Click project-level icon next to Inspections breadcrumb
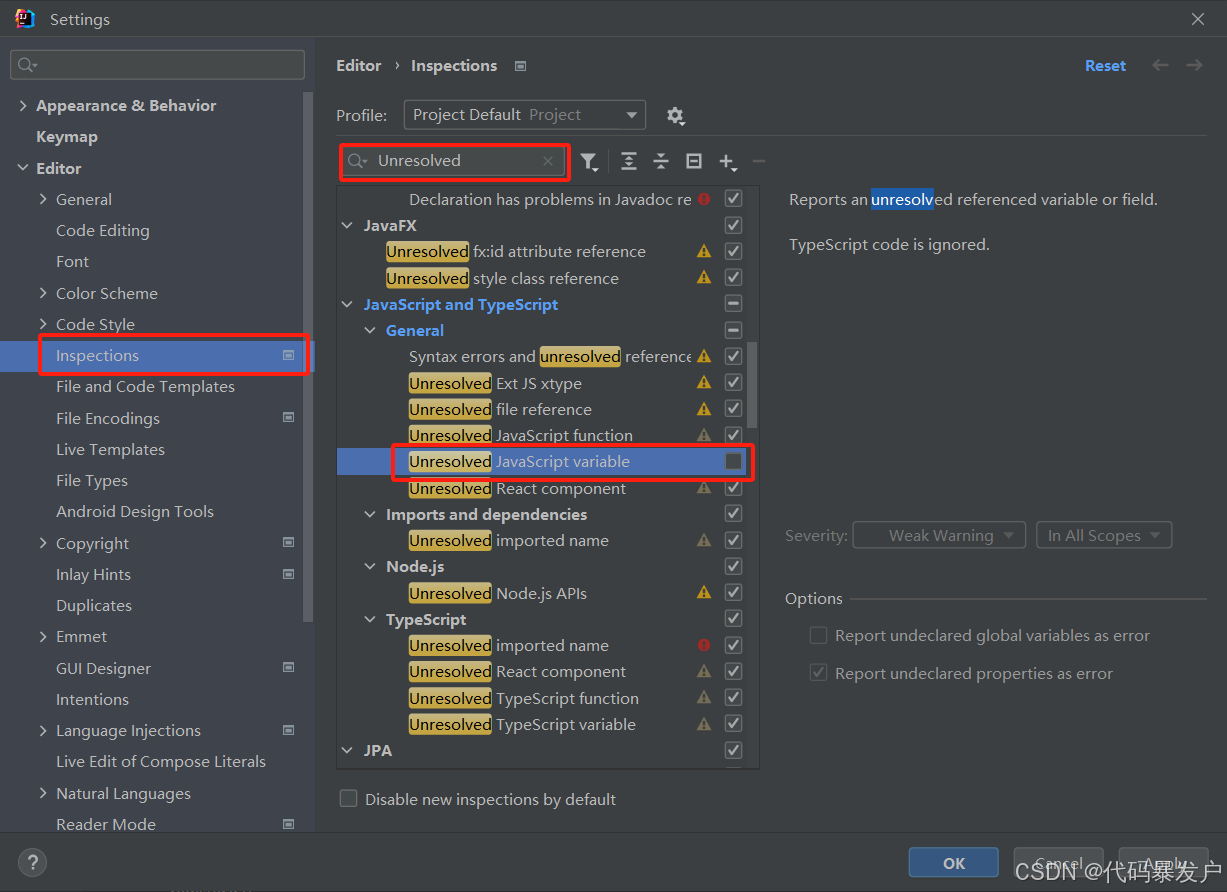Viewport: 1227px width, 892px height. pos(520,66)
